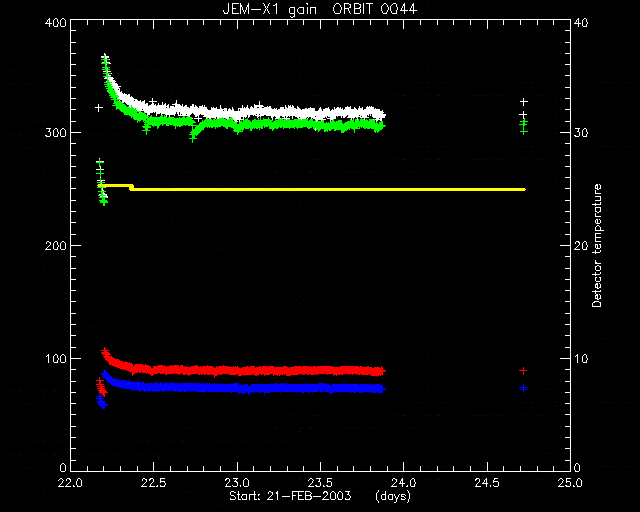640x512 pixels.
Task: Click the topmost white plus marker near 24.7
Action: 524,102
